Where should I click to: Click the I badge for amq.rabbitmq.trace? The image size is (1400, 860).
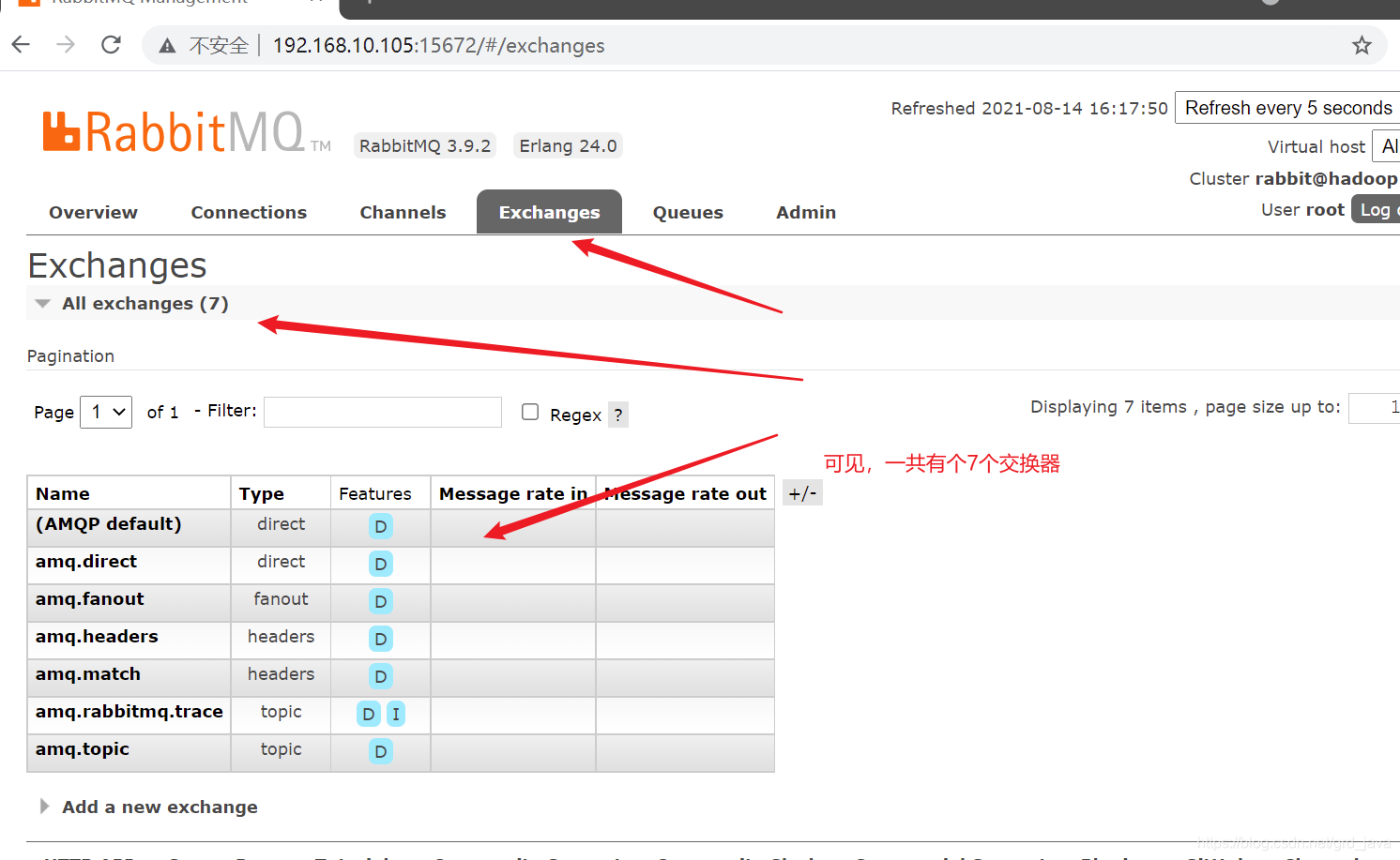(x=396, y=715)
